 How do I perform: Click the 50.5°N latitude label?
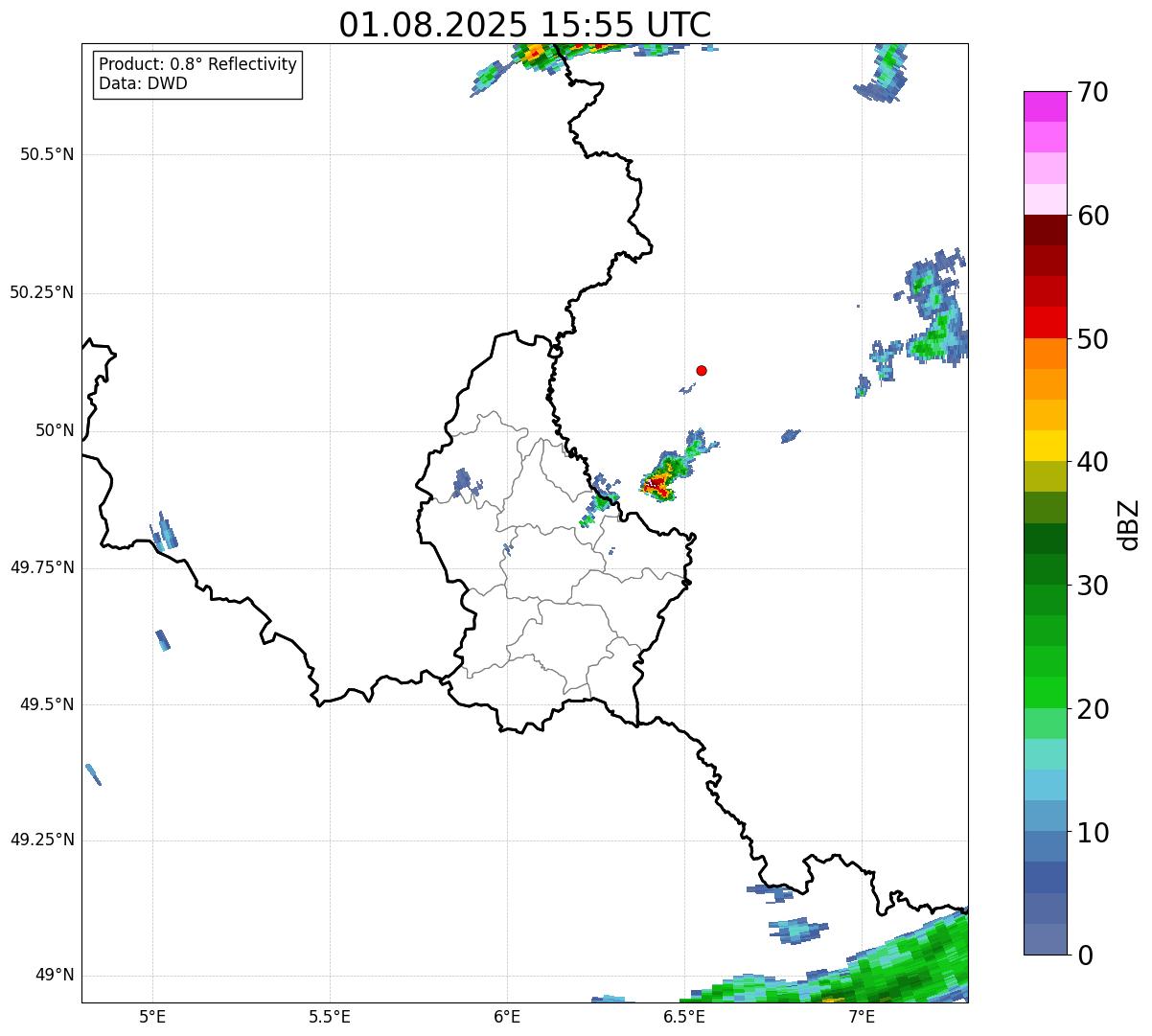47,154
